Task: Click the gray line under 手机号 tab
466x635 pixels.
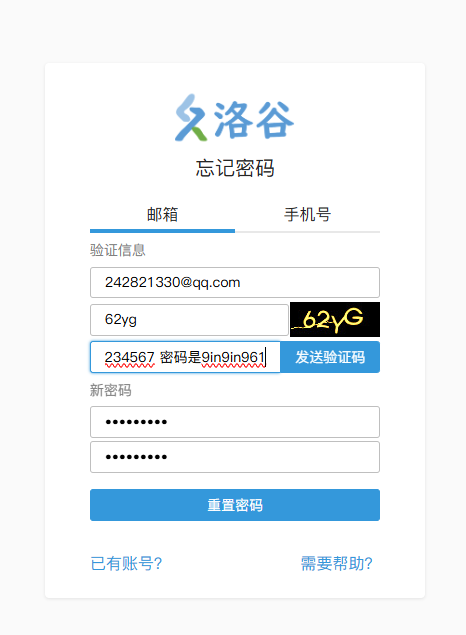Action: pos(307,232)
